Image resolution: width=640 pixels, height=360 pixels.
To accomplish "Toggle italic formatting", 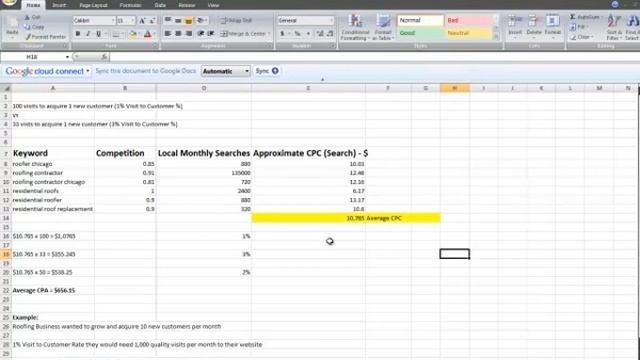I will point(88,34).
